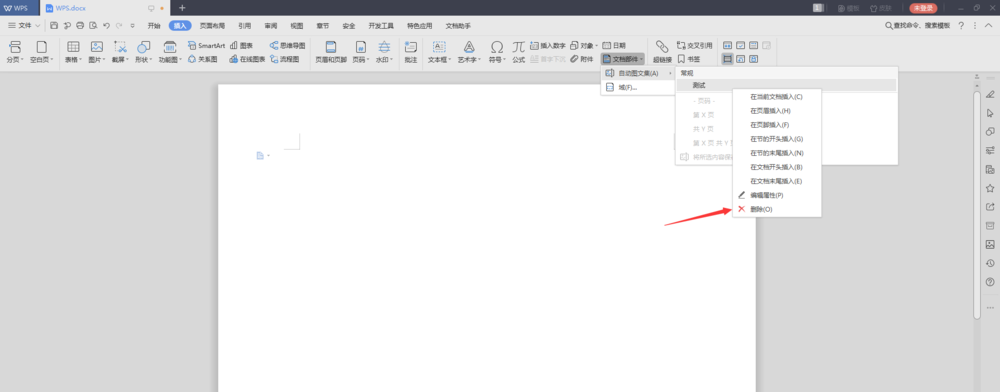The width and height of the screenshot is (1000, 392).
Task: Click the sliders settings icon in right sidebar
Action: pos(990,150)
